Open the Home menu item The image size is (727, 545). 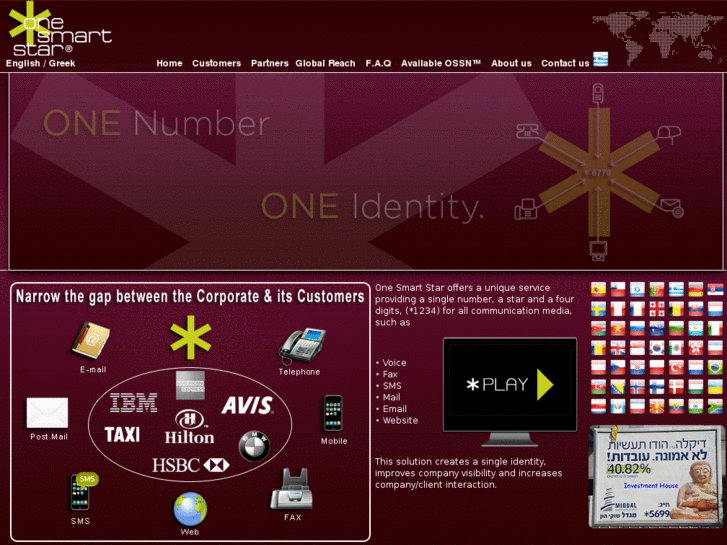tap(169, 63)
